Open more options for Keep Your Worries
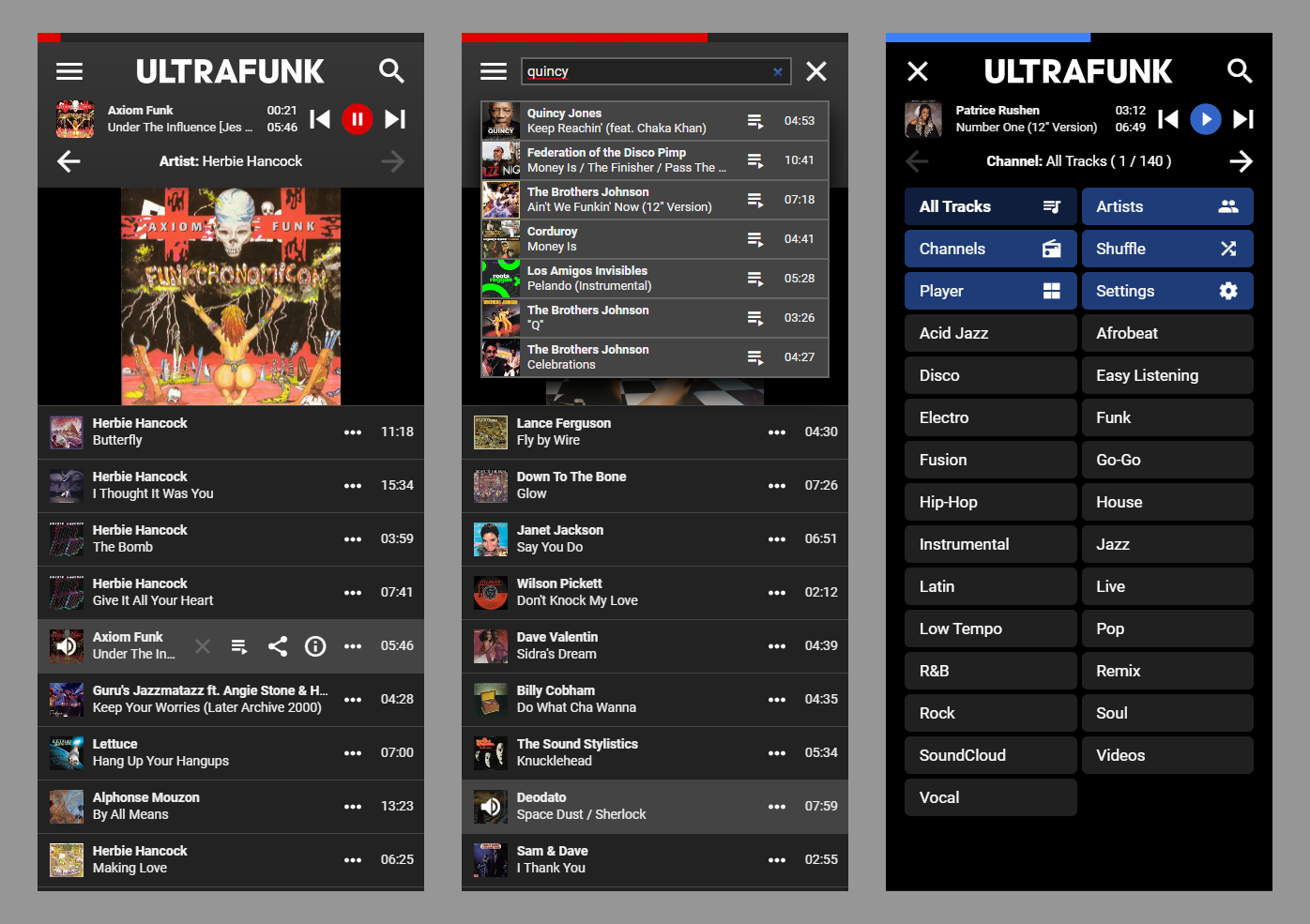The width and height of the screenshot is (1310, 924). (x=353, y=700)
